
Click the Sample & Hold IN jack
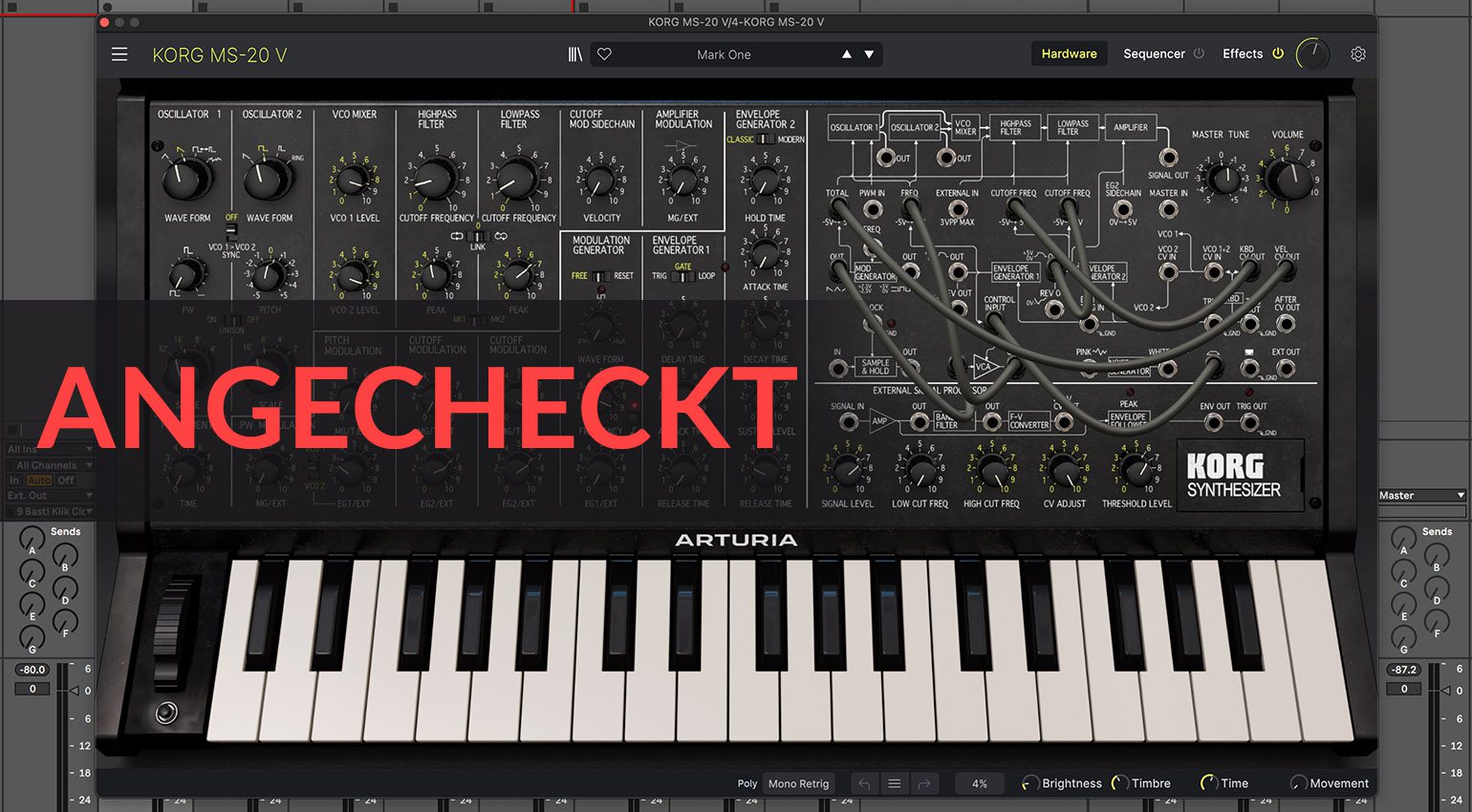pos(838,368)
